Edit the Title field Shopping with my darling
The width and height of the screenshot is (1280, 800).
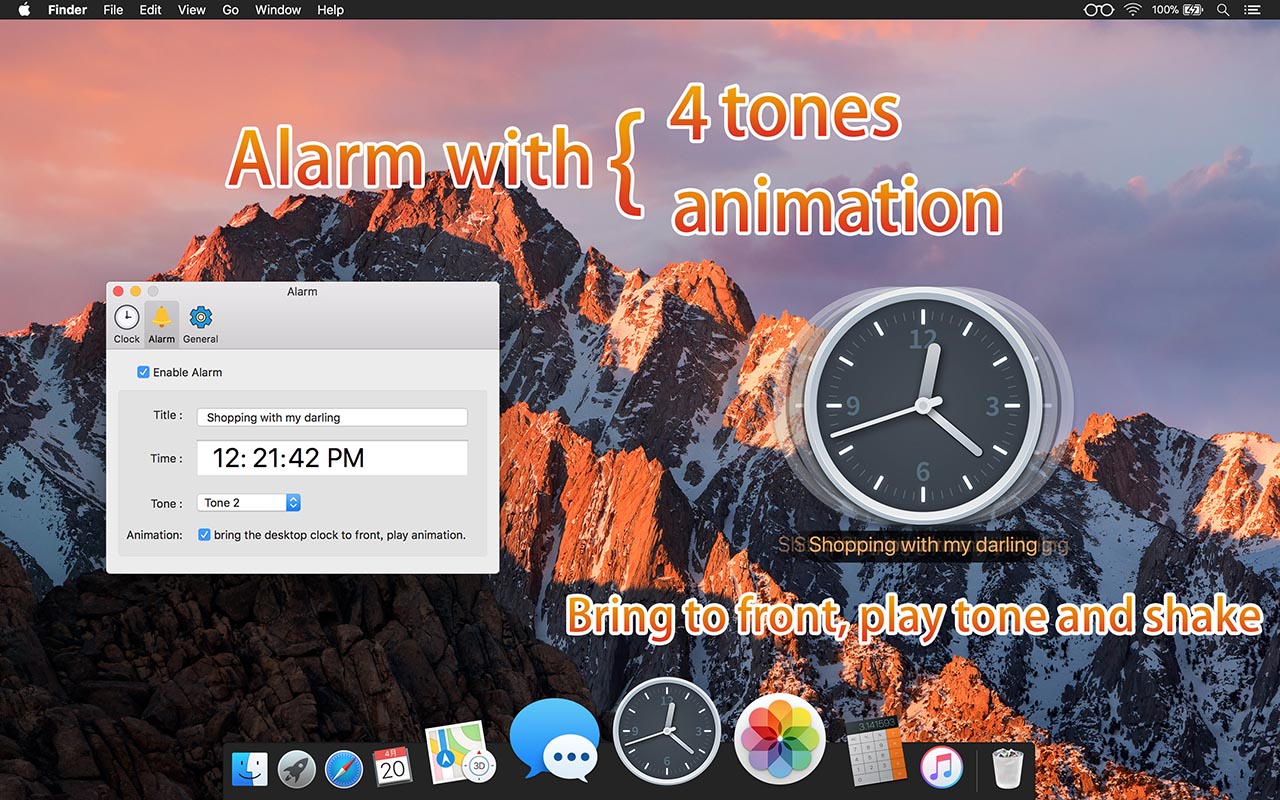pyautogui.click(x=332, y=417)
